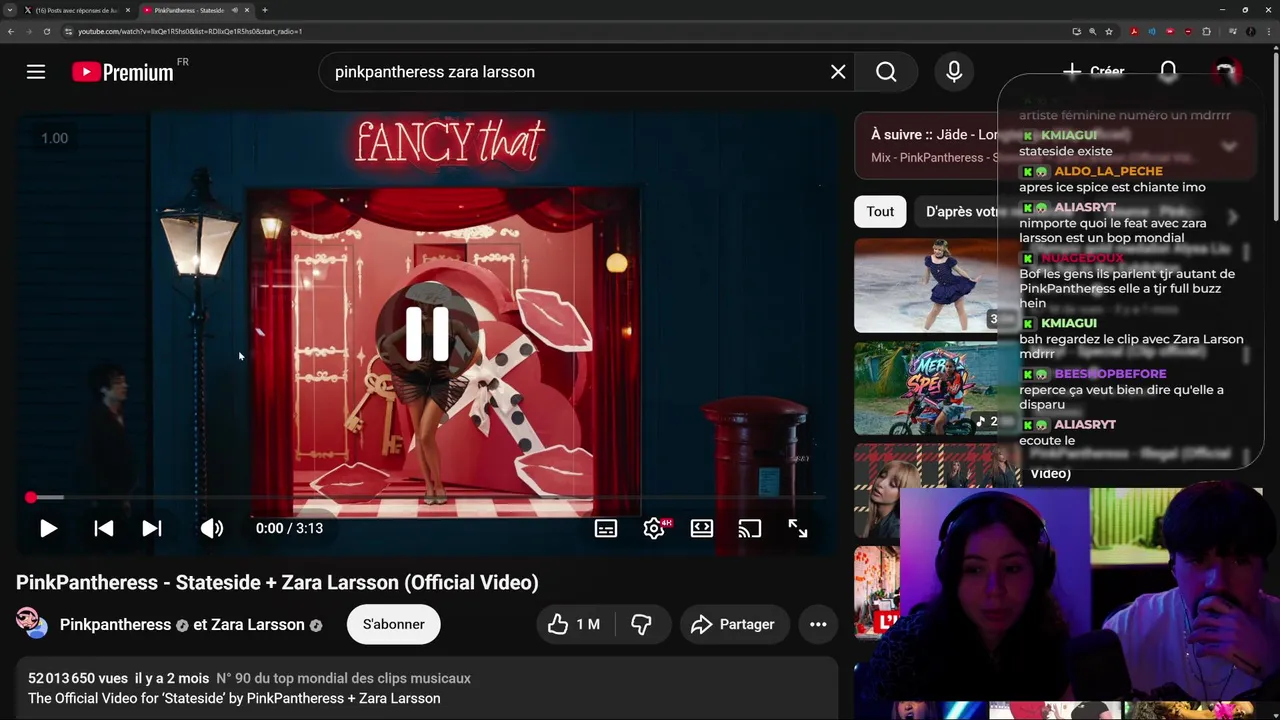Click the 52 013 650 vues text
The height and width of the screenshot is (720, 1280).
(77, 678)
